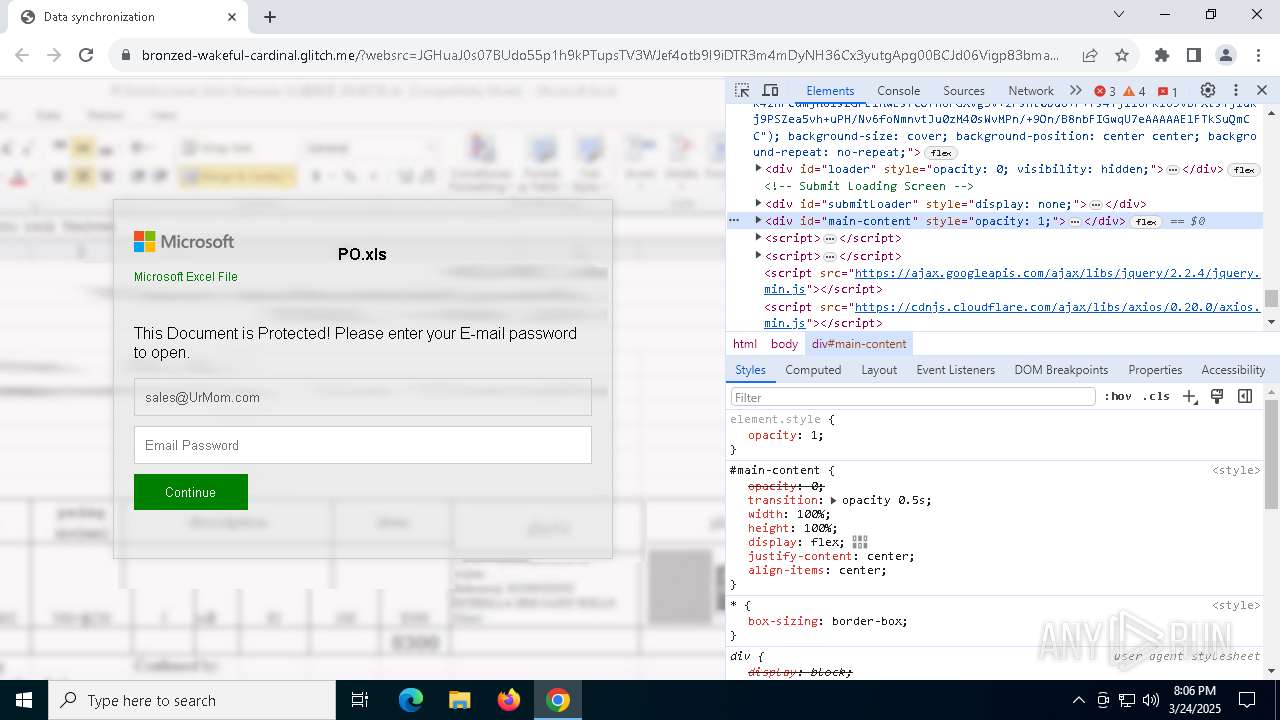
Task: Expand the div id loader node
Action: point(758,169)
